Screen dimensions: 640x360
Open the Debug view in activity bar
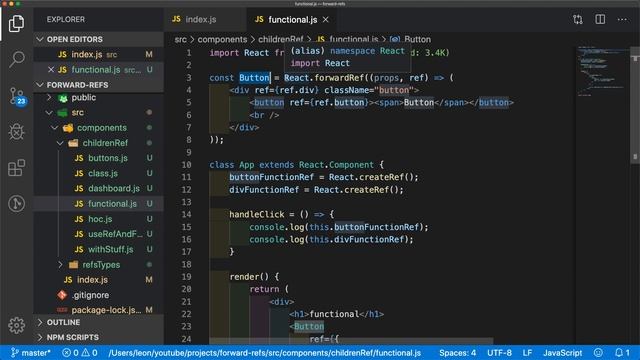16,132
